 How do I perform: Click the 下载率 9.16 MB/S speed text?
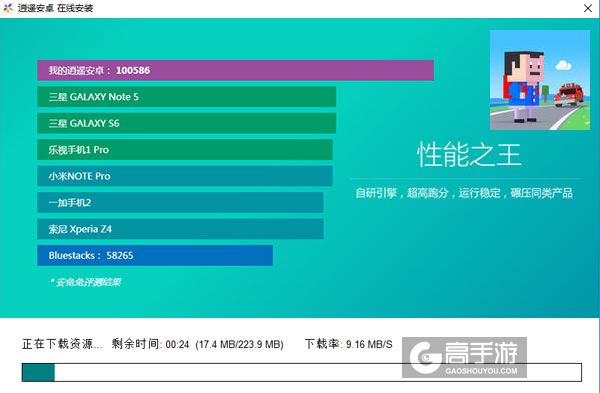pyautogui.click(x=349, y=344)
